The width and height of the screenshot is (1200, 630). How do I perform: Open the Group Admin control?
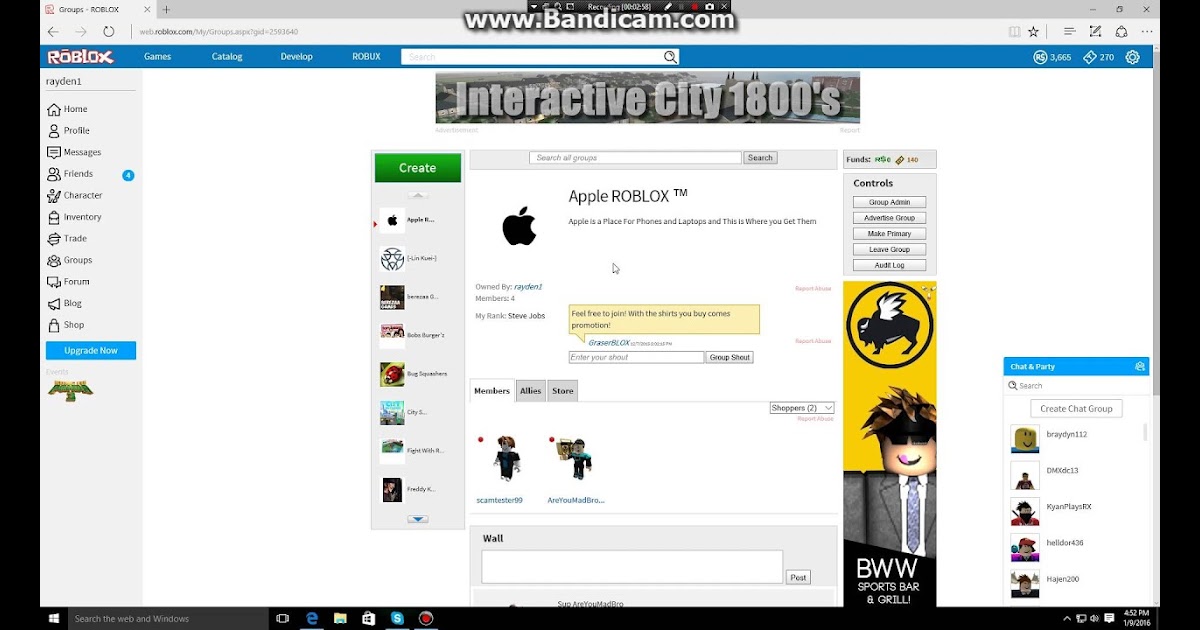click(x=890, y=202)
